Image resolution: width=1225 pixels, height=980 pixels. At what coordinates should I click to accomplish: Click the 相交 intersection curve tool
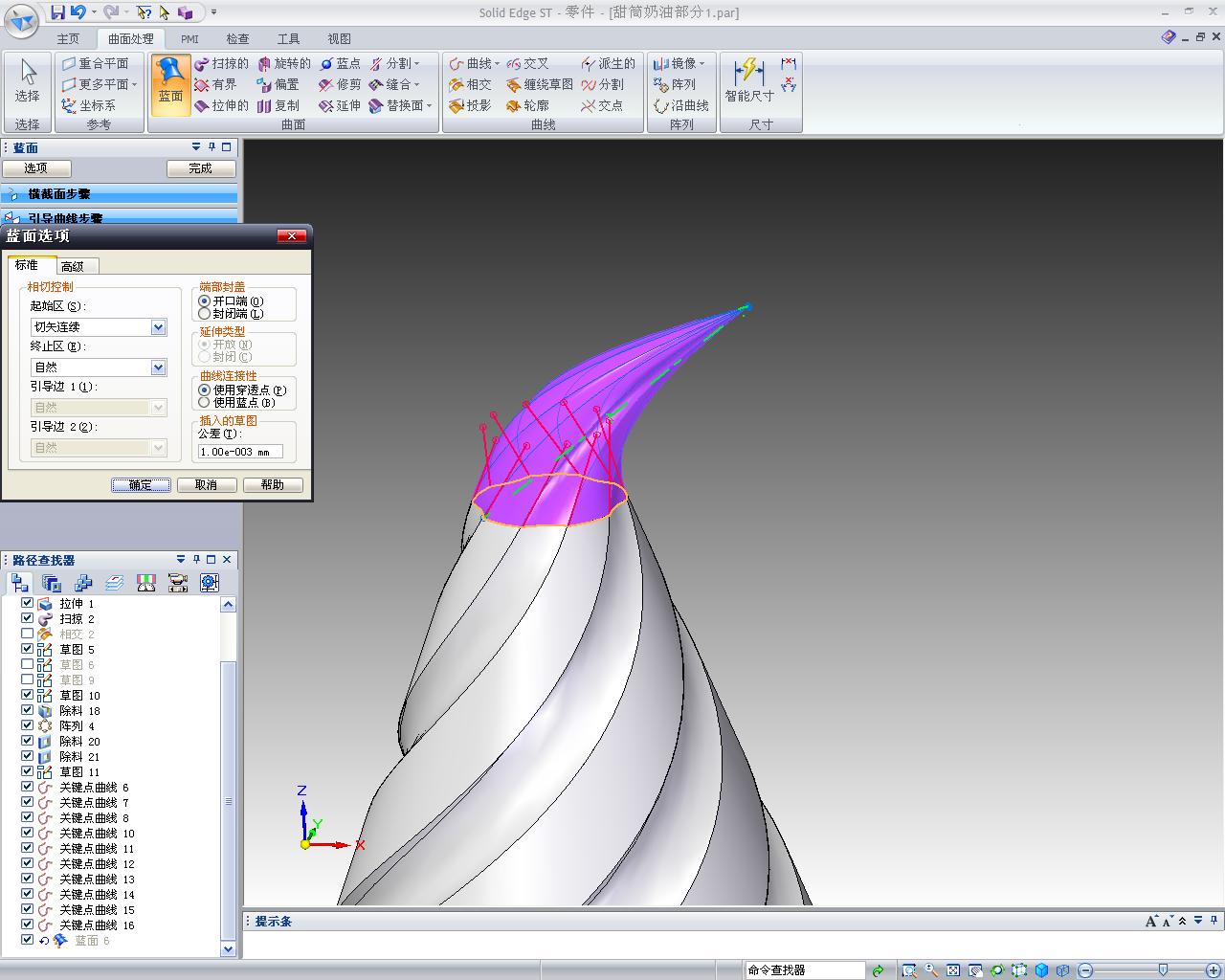tap(470, 84)
